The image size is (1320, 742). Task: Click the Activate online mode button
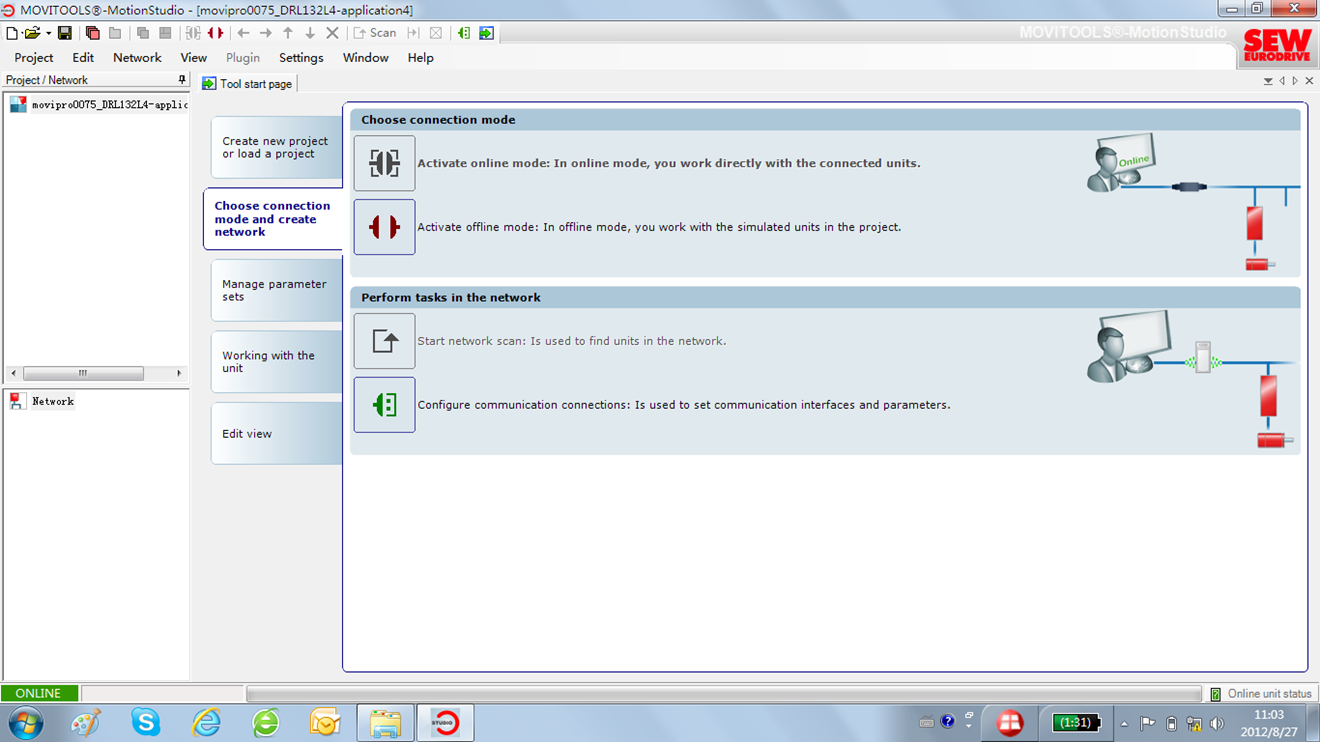tap(384, 163)
